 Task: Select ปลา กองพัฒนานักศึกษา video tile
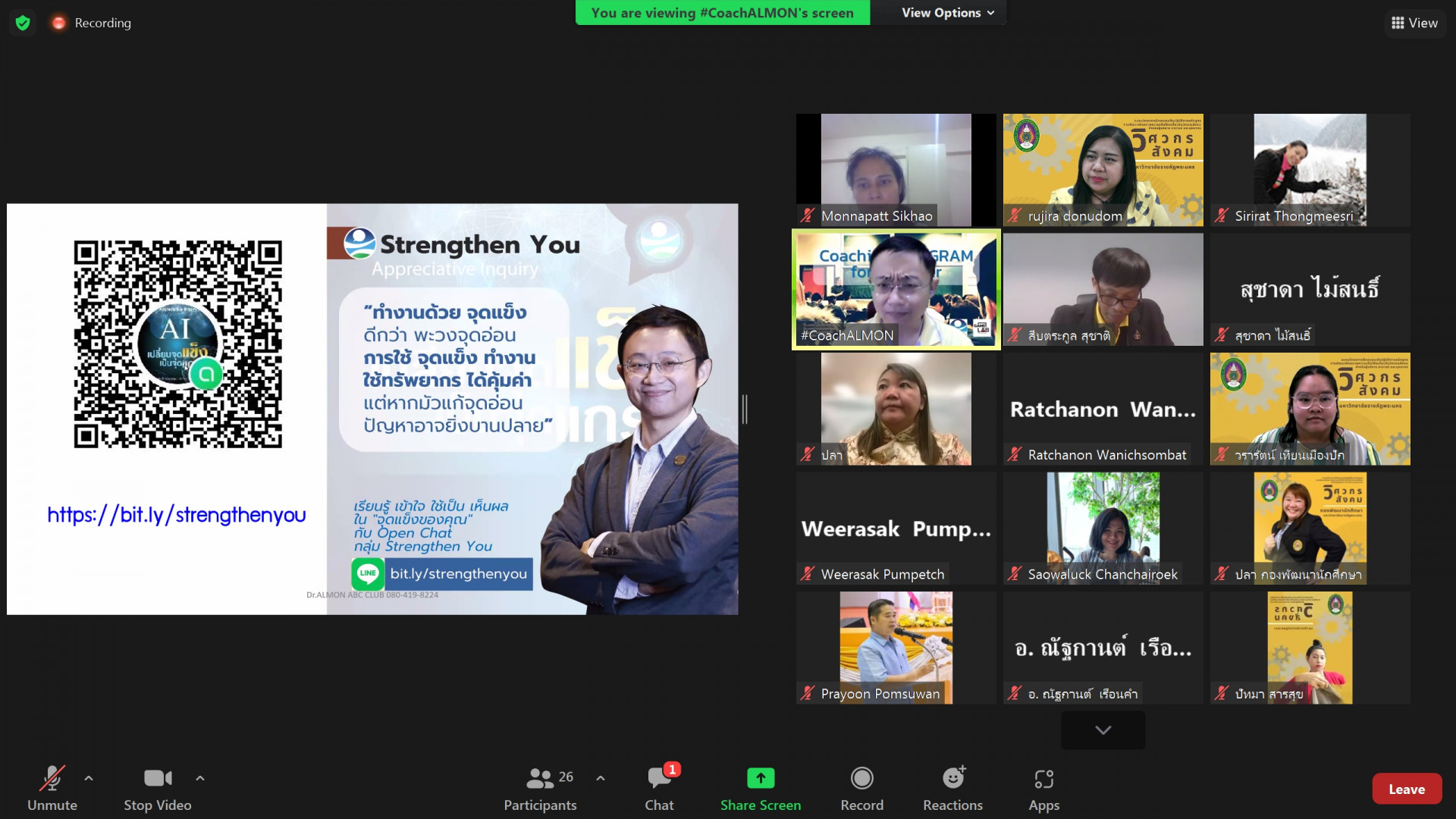pos(1310,529)
